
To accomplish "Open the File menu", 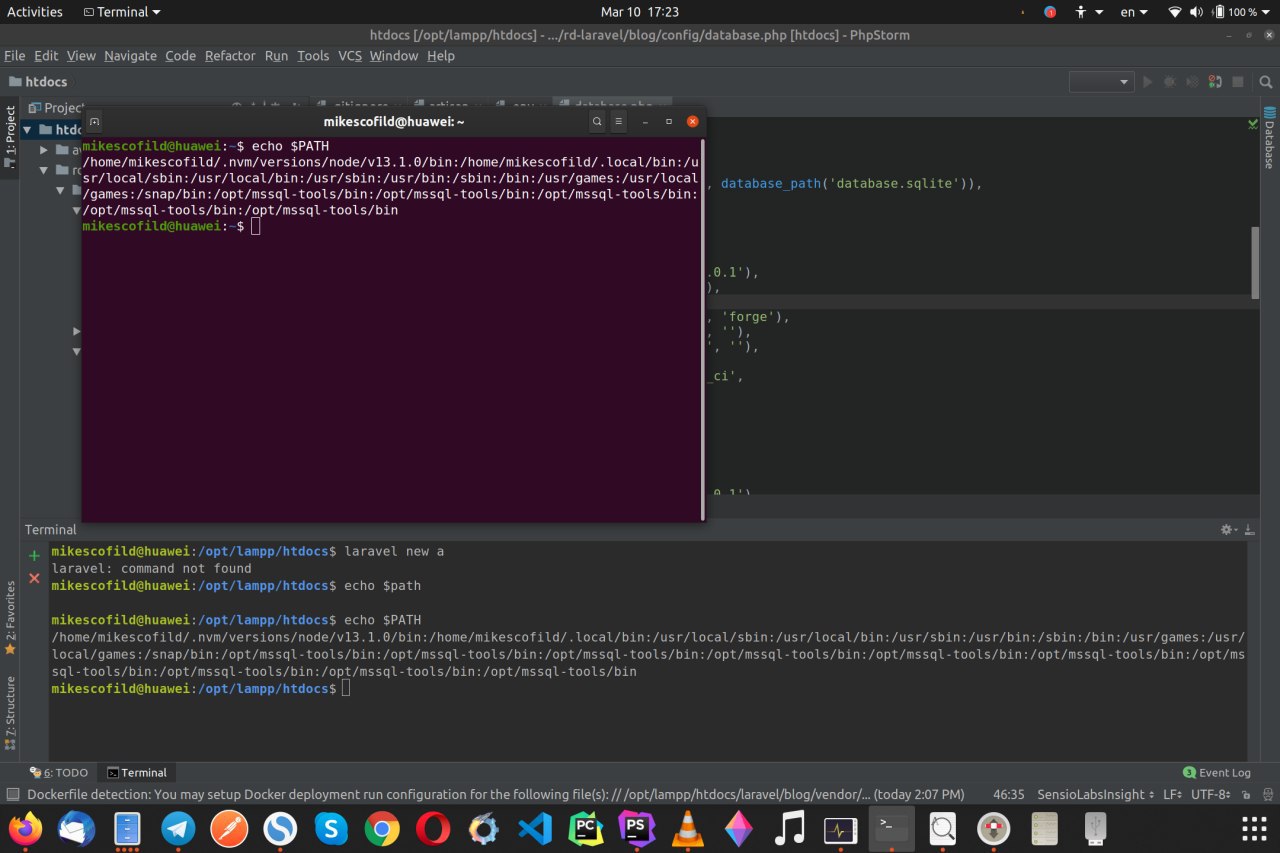I will point(14,56).
